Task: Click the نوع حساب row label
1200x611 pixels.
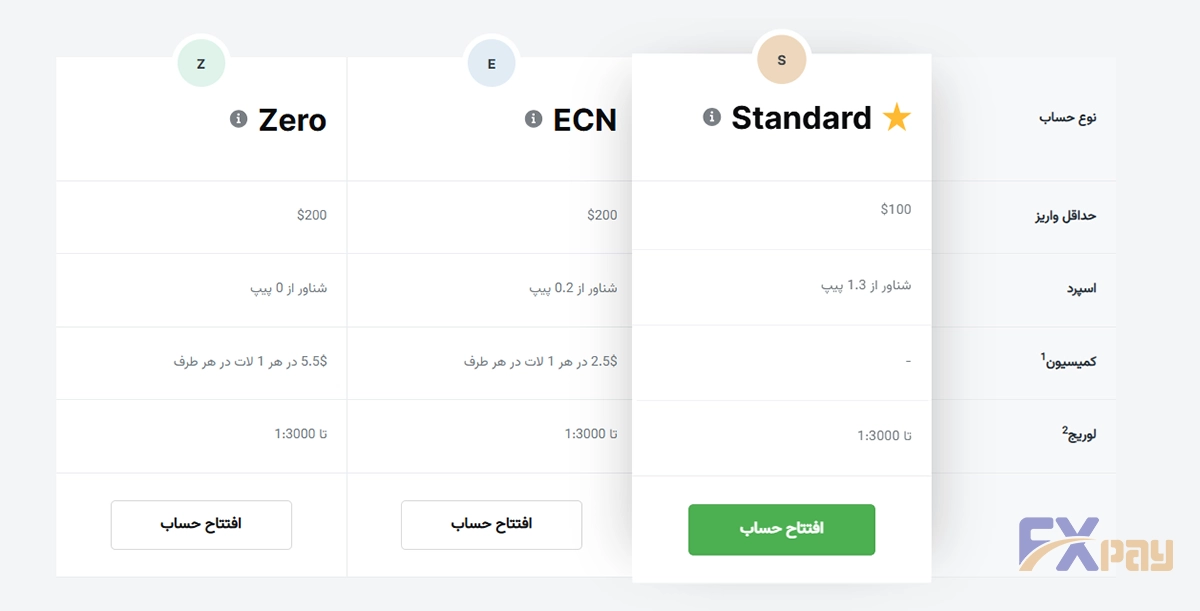Action: tap(1067, 118)
